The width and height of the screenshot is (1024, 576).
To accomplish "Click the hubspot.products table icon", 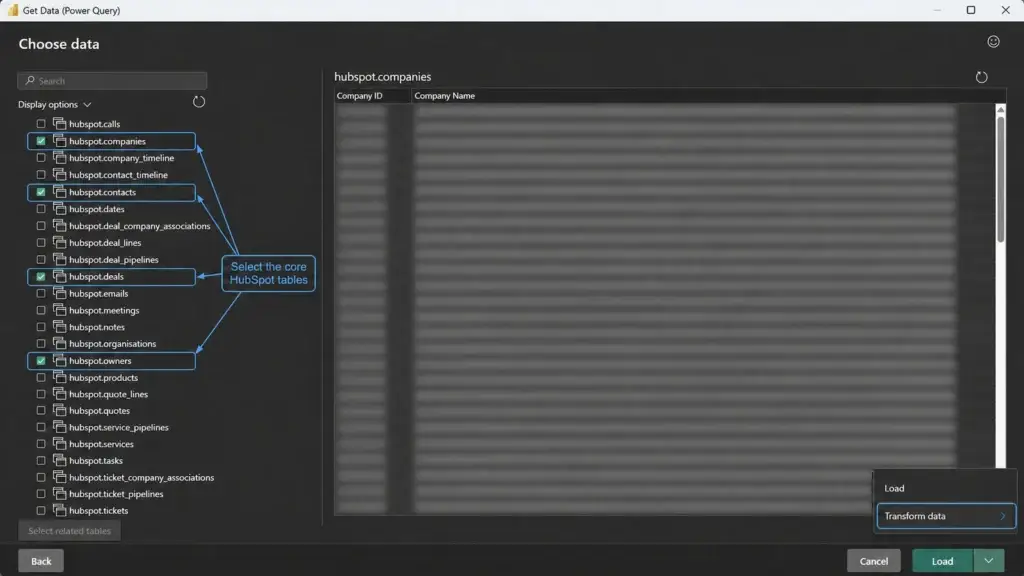I will 59,377.
